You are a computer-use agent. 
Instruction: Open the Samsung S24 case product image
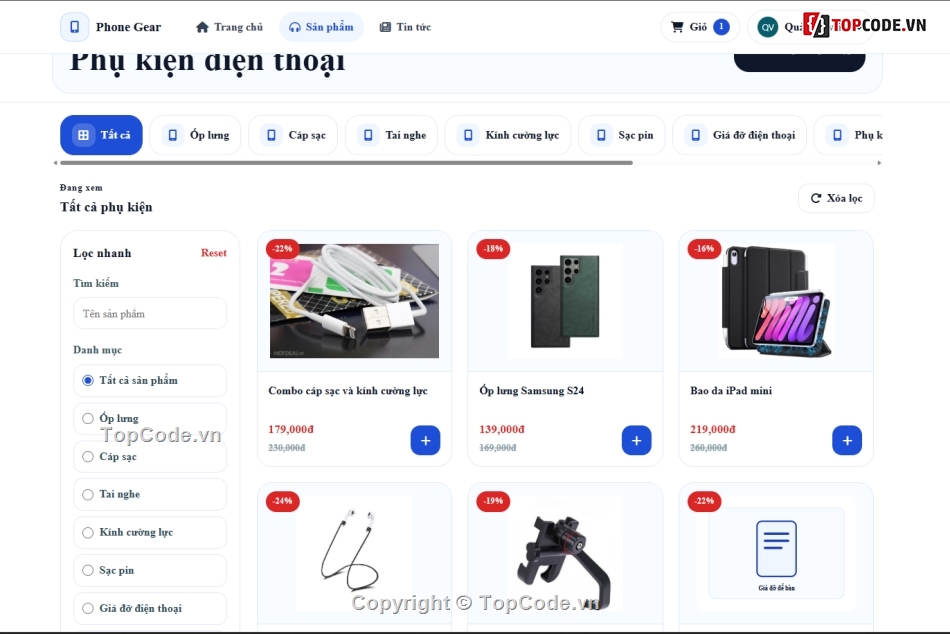[x=565, y=301]
